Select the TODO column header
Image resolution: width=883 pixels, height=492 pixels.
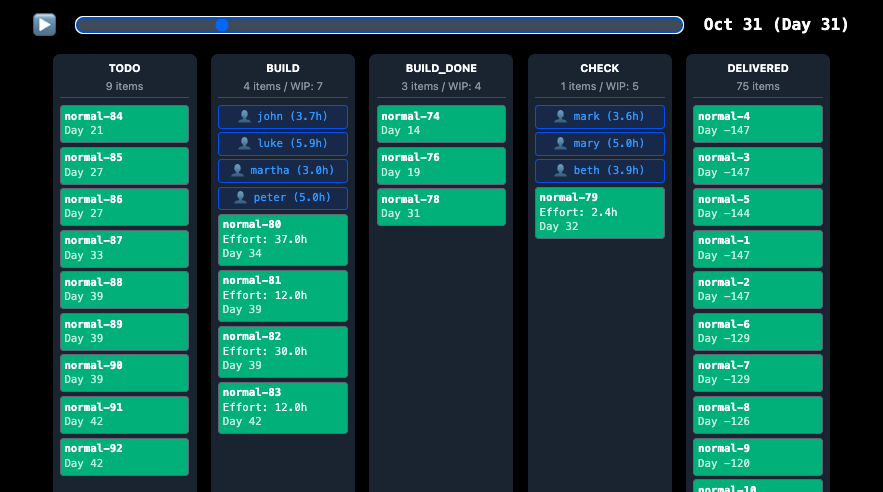click(124, 68)
